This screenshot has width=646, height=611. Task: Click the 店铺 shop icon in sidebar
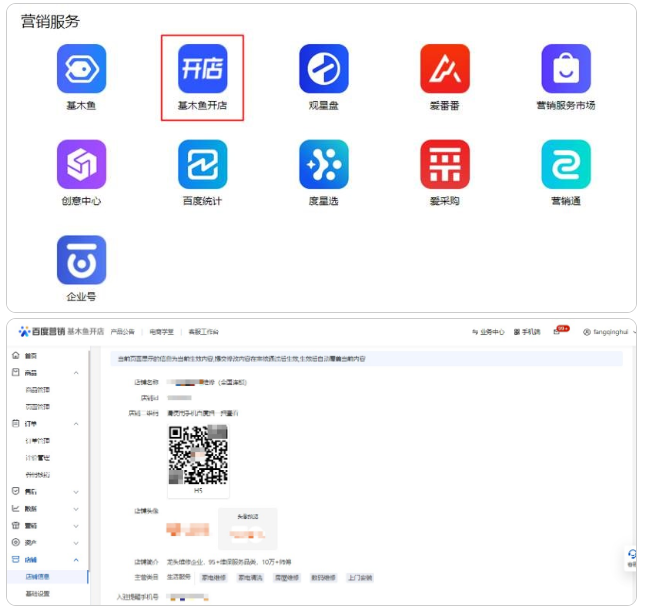pos(16,559)
